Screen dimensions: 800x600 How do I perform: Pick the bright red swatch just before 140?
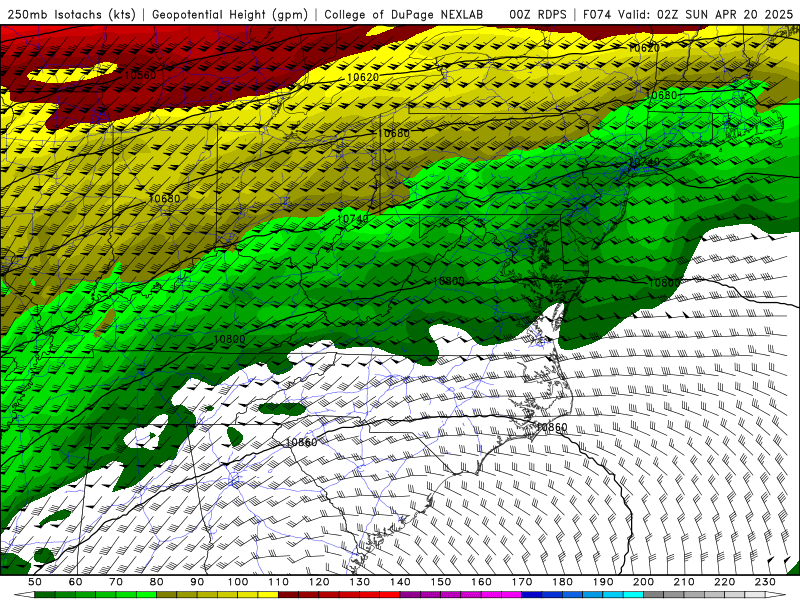pos(390,595)
